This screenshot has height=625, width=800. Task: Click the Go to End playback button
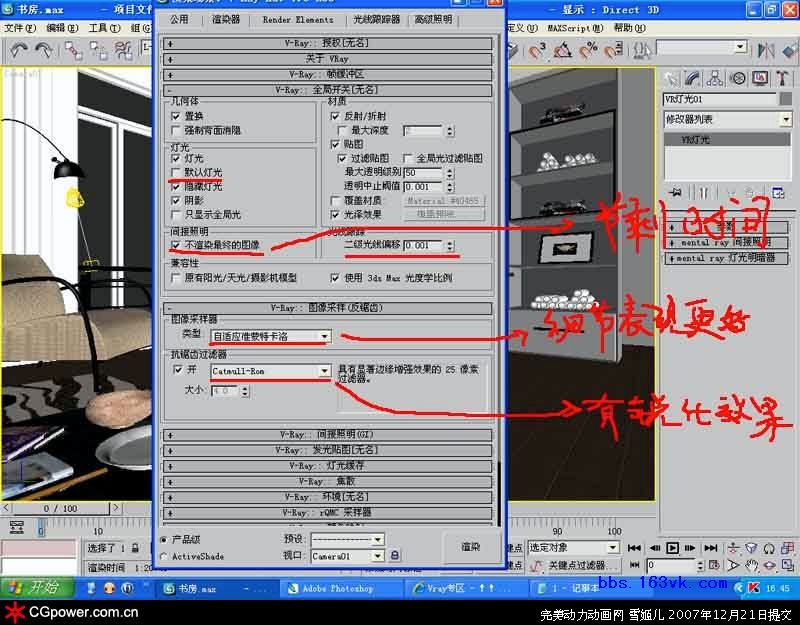(x=710, y=547)
